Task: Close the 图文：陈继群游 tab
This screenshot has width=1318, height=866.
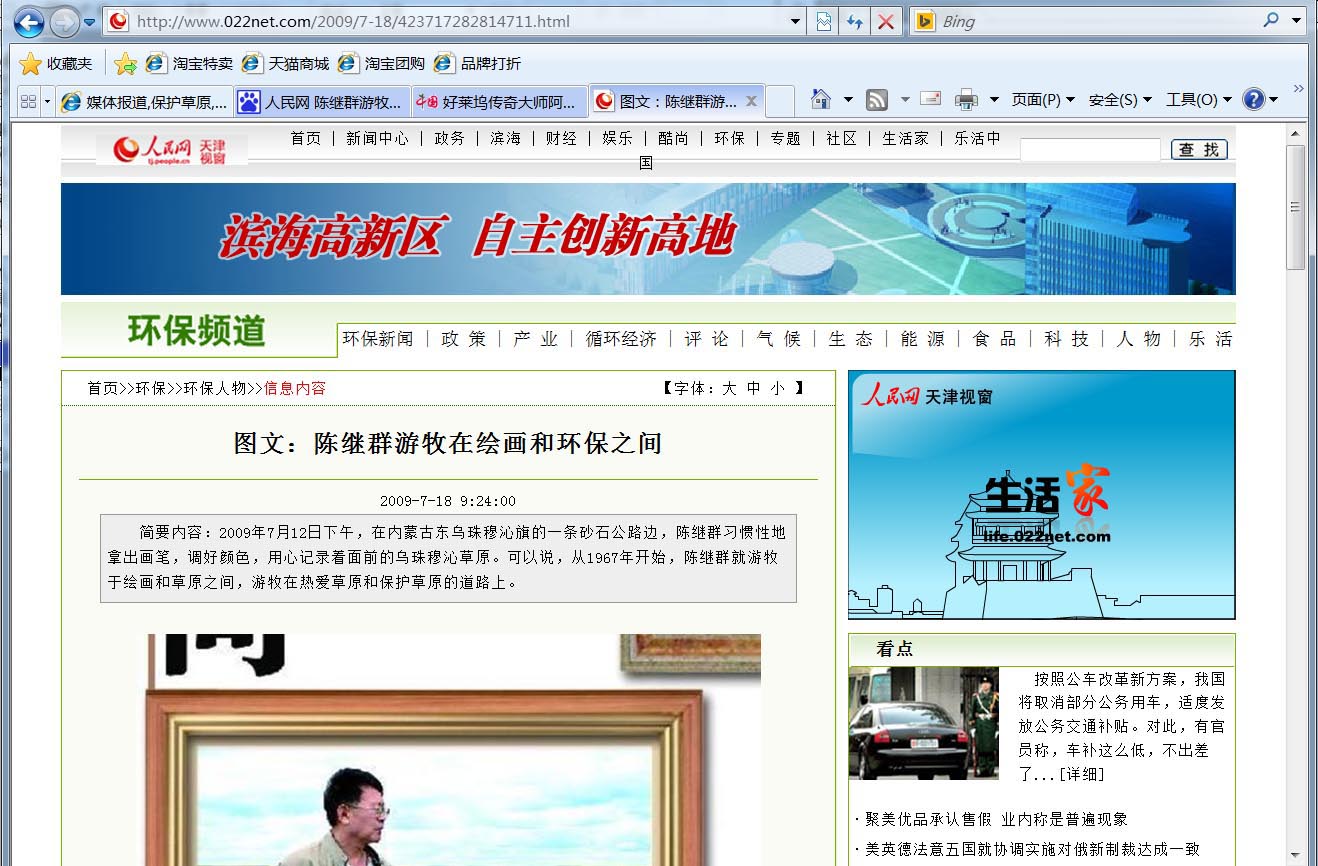Action: (x=752, y=101)
